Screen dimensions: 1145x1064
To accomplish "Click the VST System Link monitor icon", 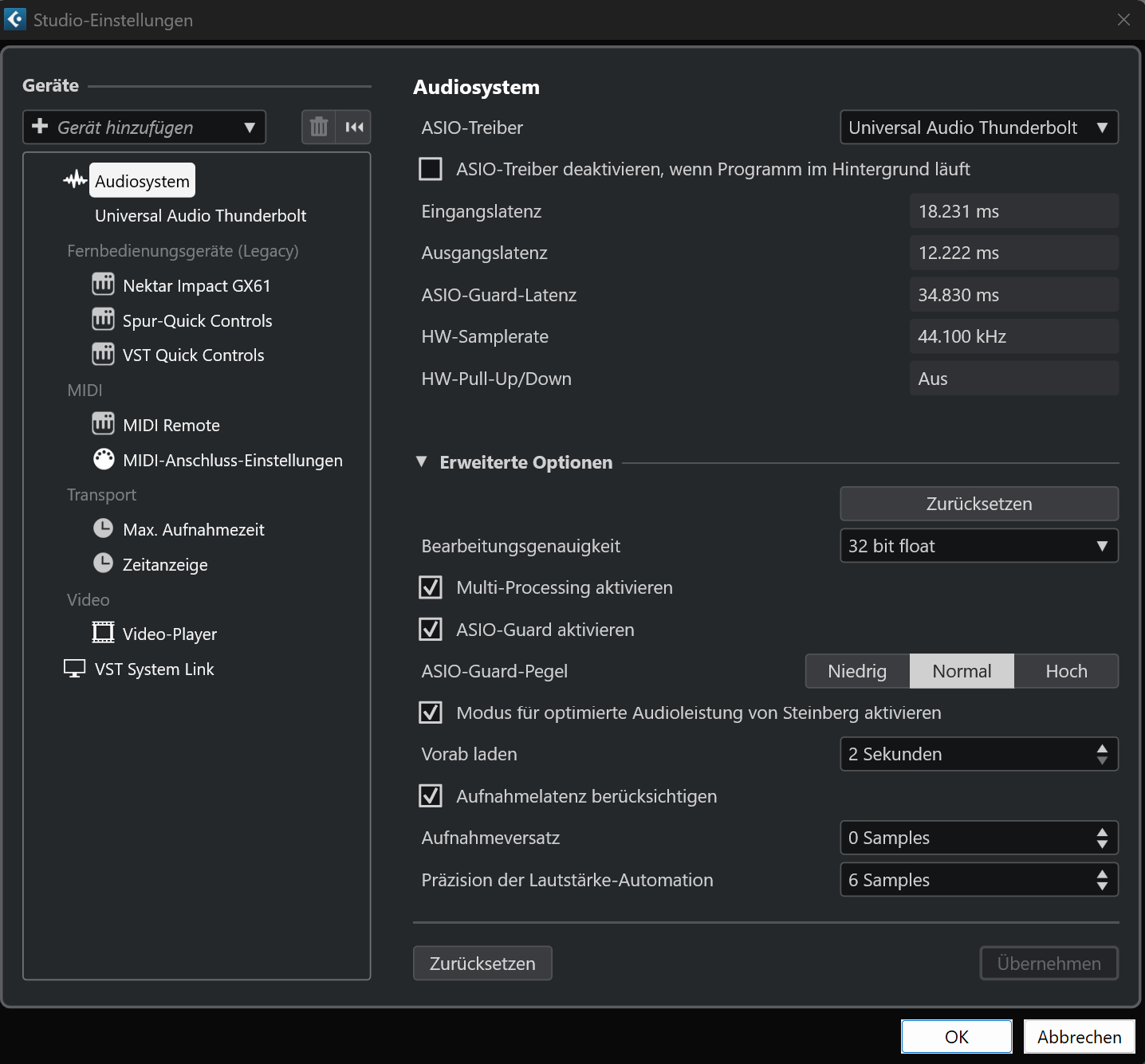I will click(x=74, y=669).
